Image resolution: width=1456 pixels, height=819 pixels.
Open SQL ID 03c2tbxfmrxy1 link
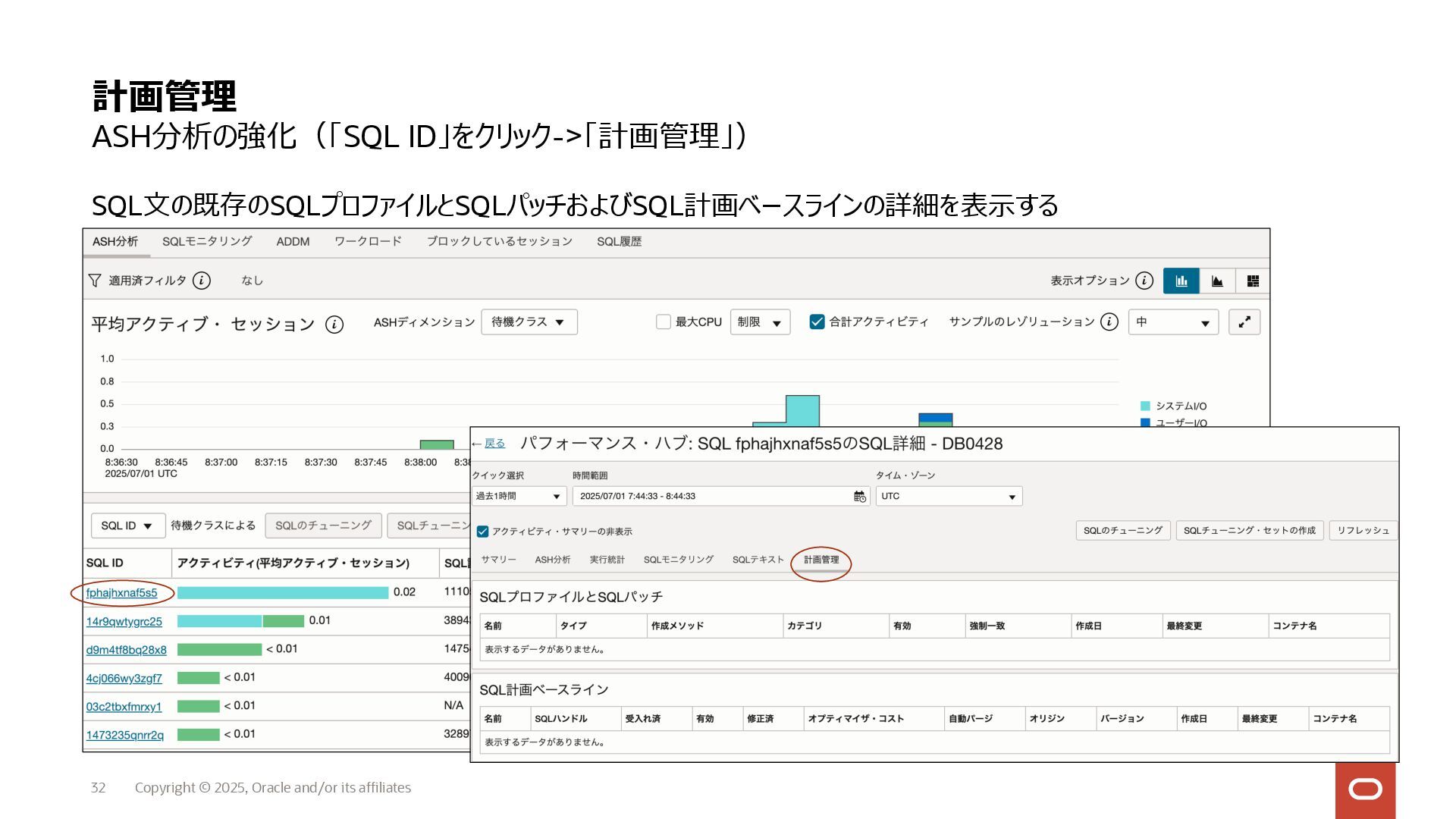tap(124, 707)
